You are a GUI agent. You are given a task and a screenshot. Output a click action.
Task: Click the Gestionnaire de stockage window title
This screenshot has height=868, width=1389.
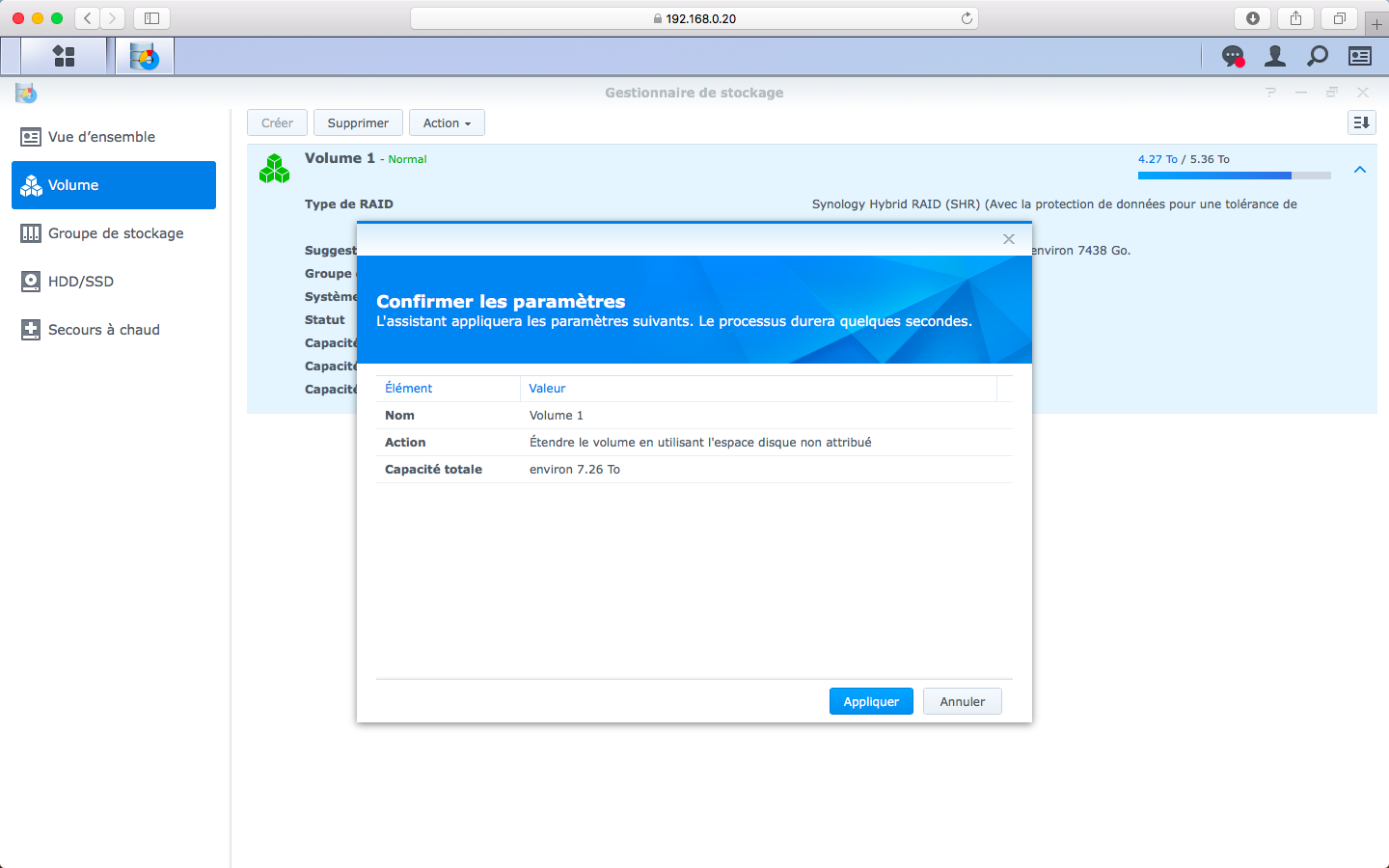click(x=694, y=93)
